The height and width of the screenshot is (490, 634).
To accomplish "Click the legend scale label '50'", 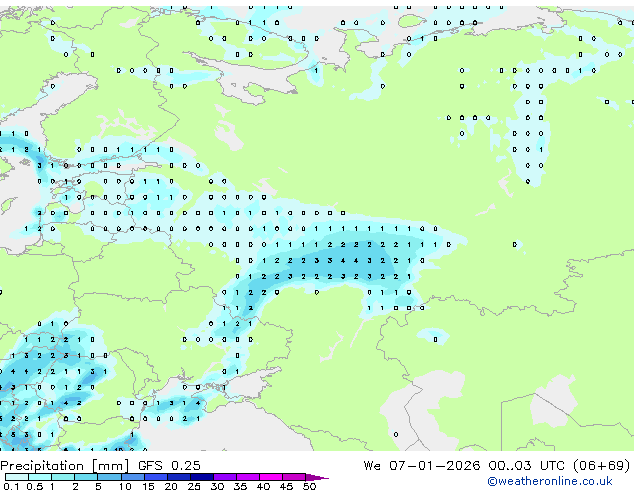I will [x=309, y=486].
